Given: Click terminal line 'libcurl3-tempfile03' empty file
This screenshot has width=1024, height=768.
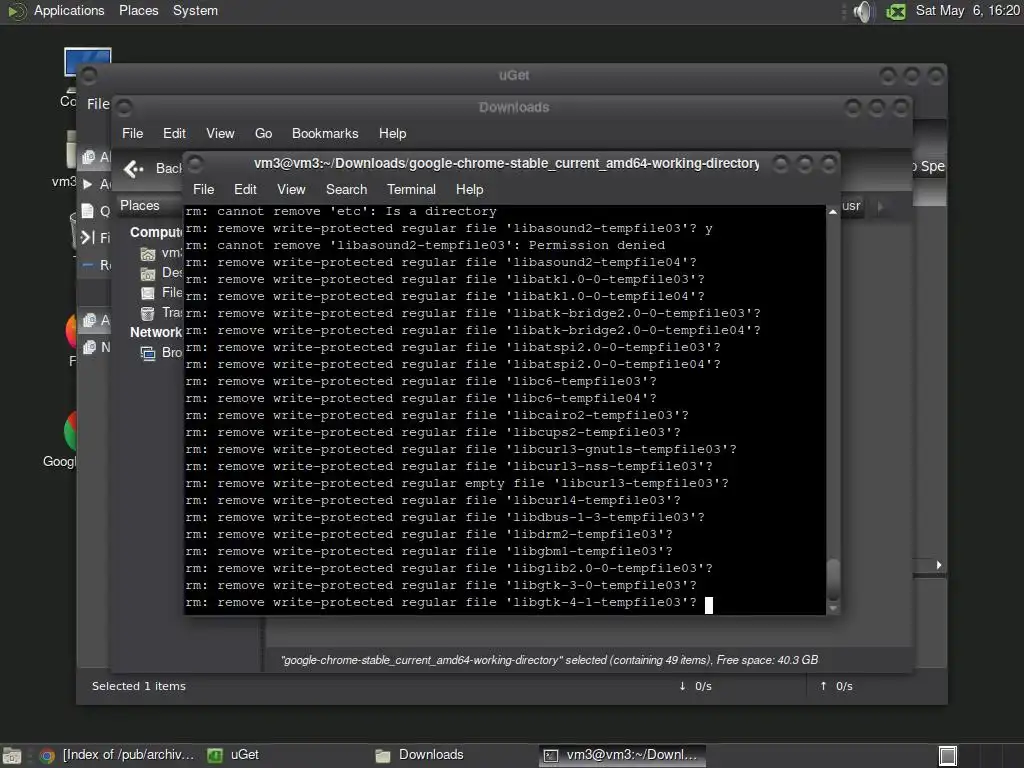Looking at the screenshot, I should point(456,483).
